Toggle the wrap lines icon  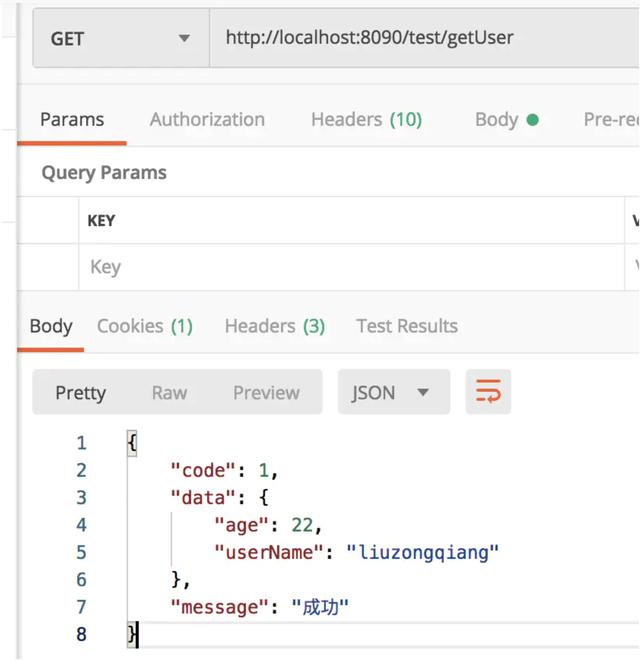[488, 392]
